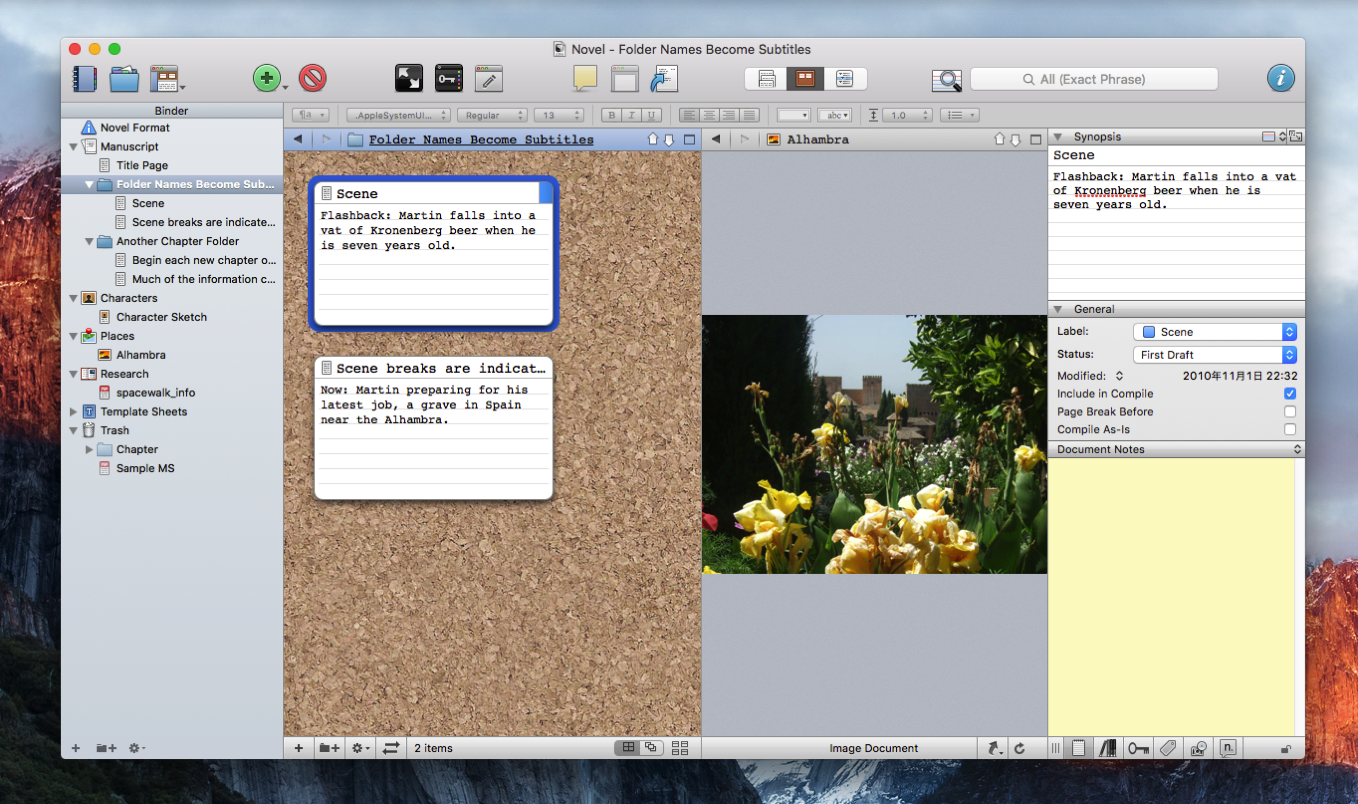Switch to Corkboard view mode
This screenshot has height=804, width=1358.
tap(803, 79)
